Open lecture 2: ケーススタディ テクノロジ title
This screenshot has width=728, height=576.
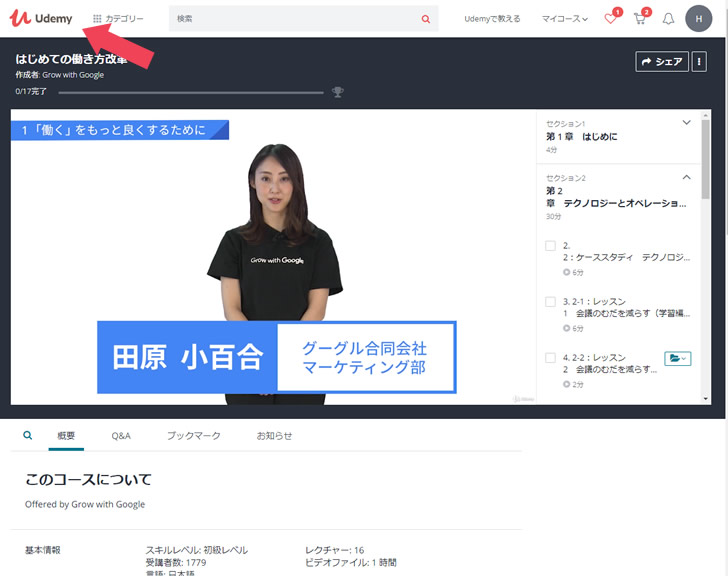pyautogui.click(x=626, y=252)
